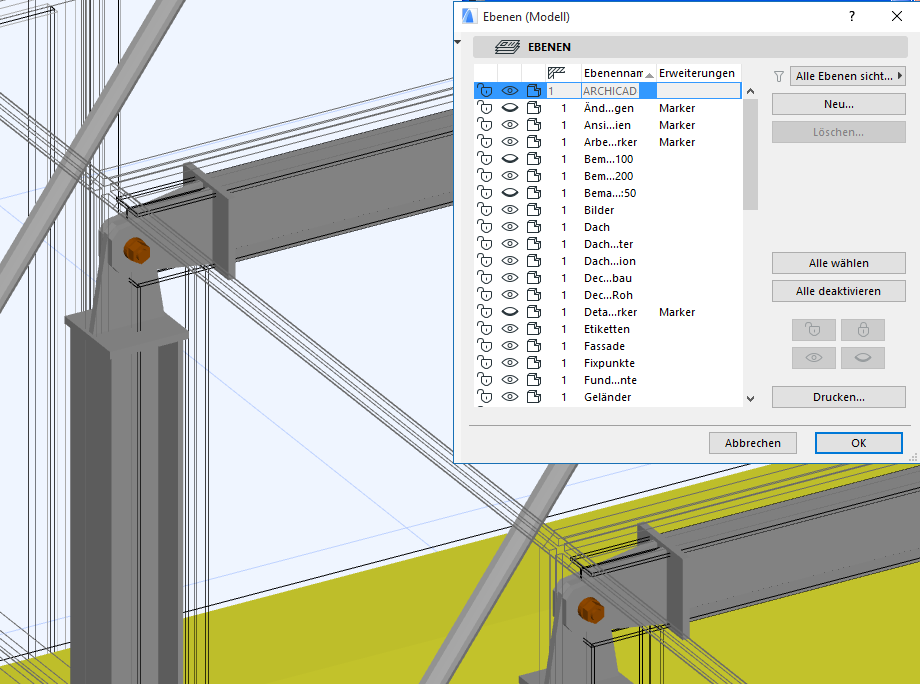
Task: Toggle visibility of the Ansi...ien layer
Action: 509,125
